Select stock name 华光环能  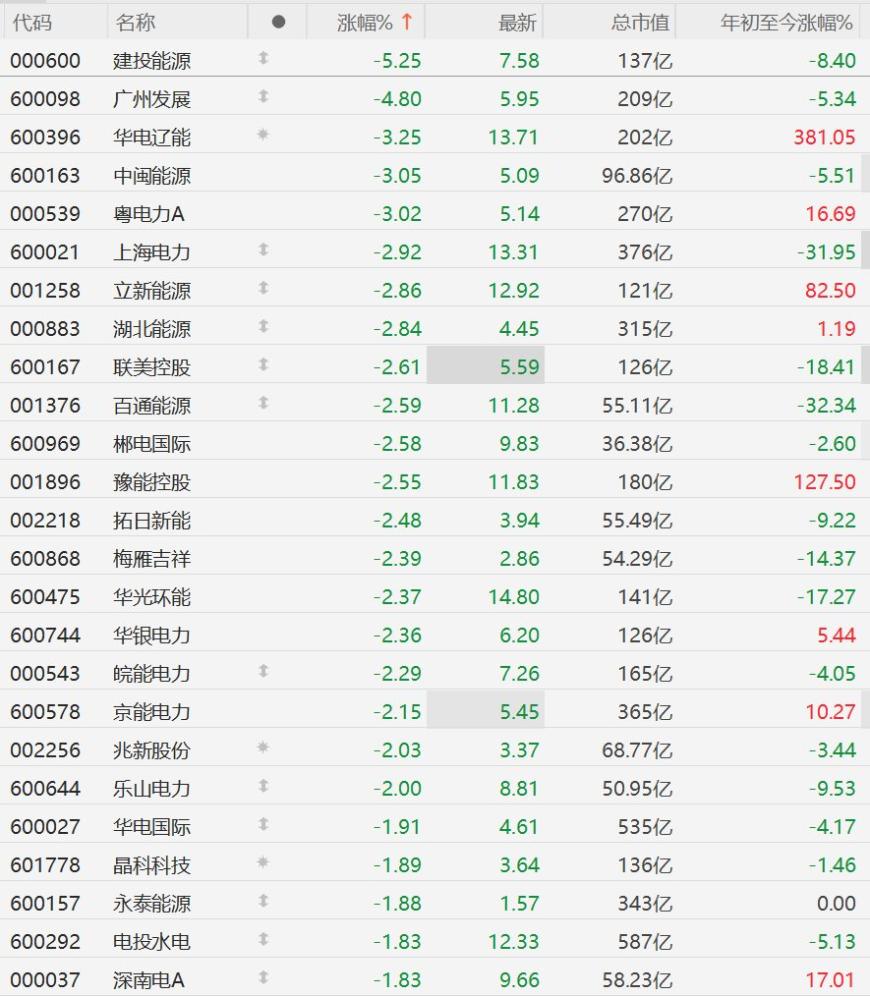[152, 596]
